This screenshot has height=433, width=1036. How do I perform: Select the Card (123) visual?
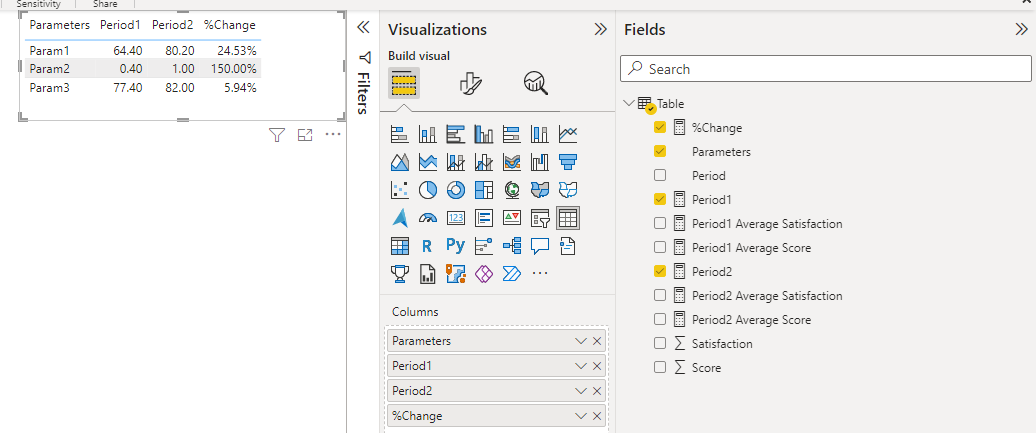pos(455,217)
